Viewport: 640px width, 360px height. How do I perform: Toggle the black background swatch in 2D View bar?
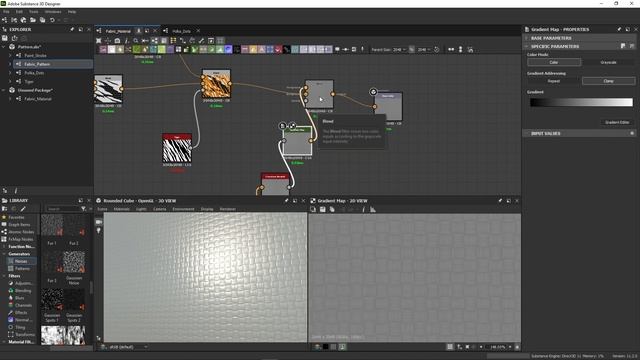click(325, 347)
